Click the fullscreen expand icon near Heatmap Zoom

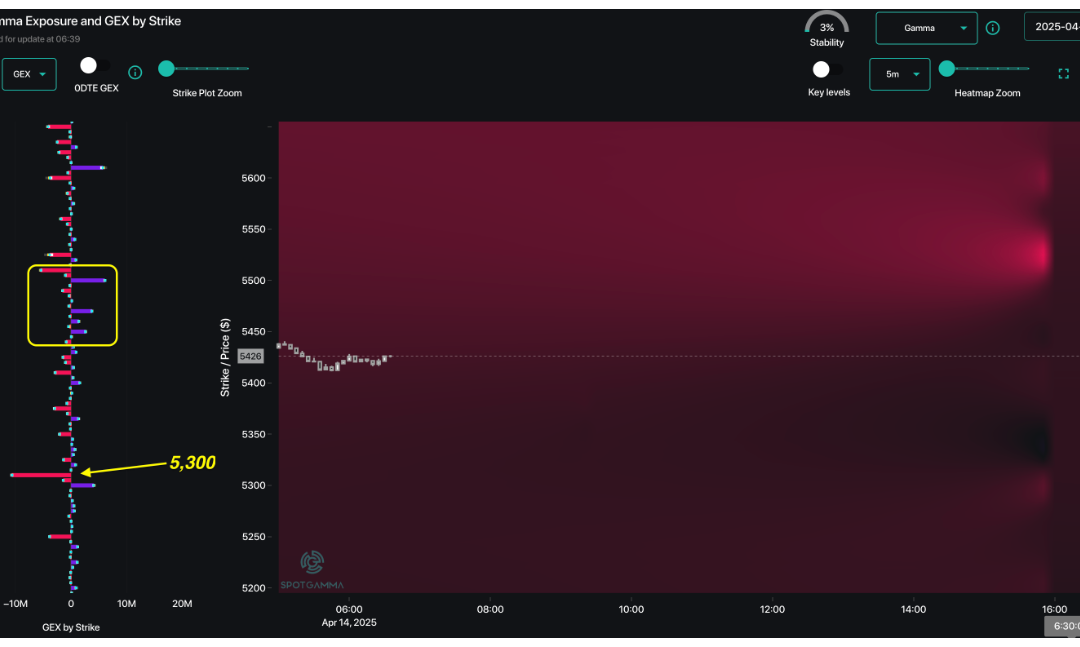click(x=1063, y=73)
